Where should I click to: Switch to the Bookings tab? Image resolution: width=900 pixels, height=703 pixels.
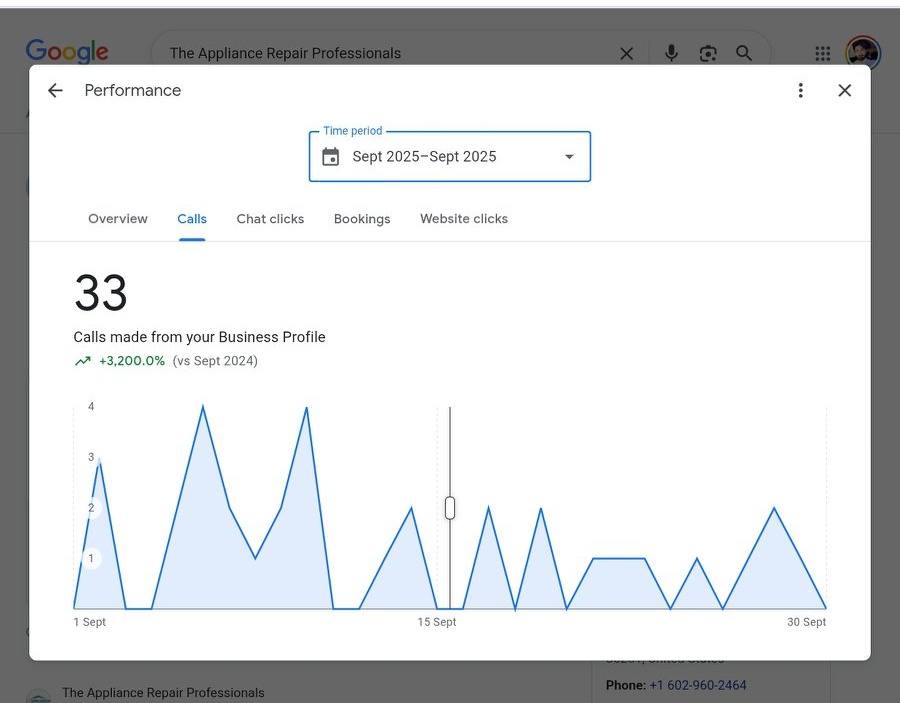tap(362, 219)
